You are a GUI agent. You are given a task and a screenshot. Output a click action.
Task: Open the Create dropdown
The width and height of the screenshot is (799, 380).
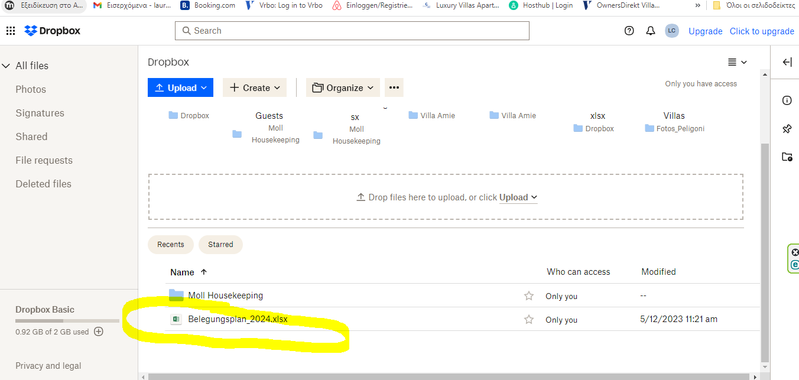coord(255,88)
